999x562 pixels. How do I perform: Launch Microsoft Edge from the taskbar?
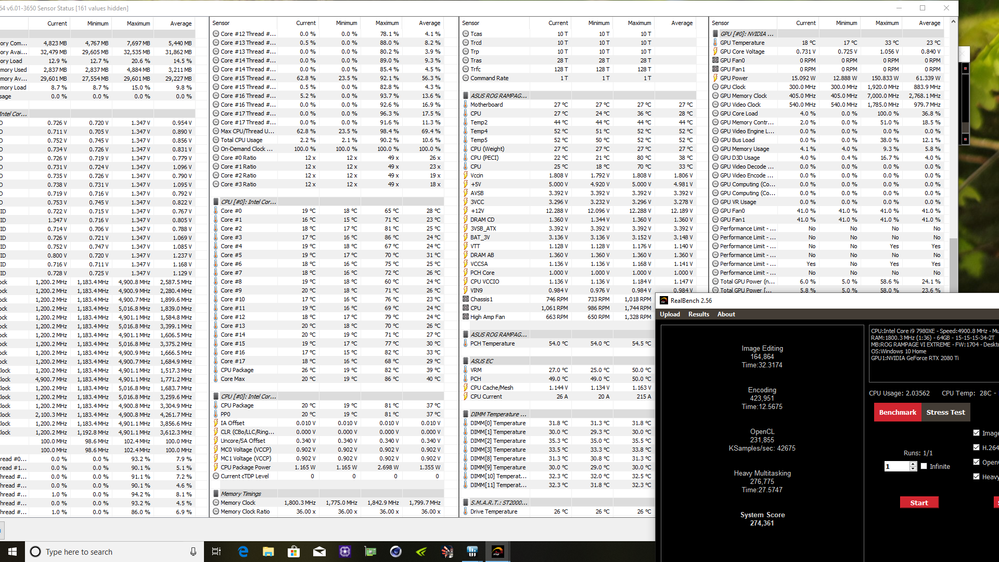point(243,552)
